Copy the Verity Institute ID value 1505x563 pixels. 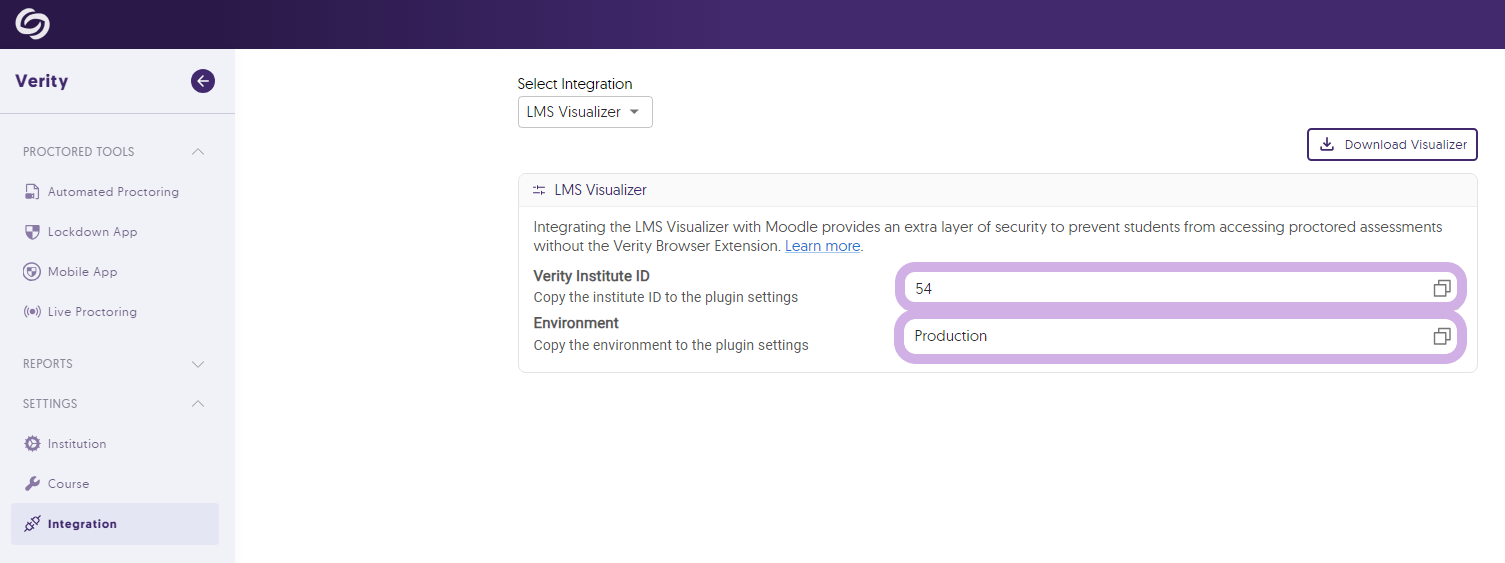click(x=1441, y=288)
